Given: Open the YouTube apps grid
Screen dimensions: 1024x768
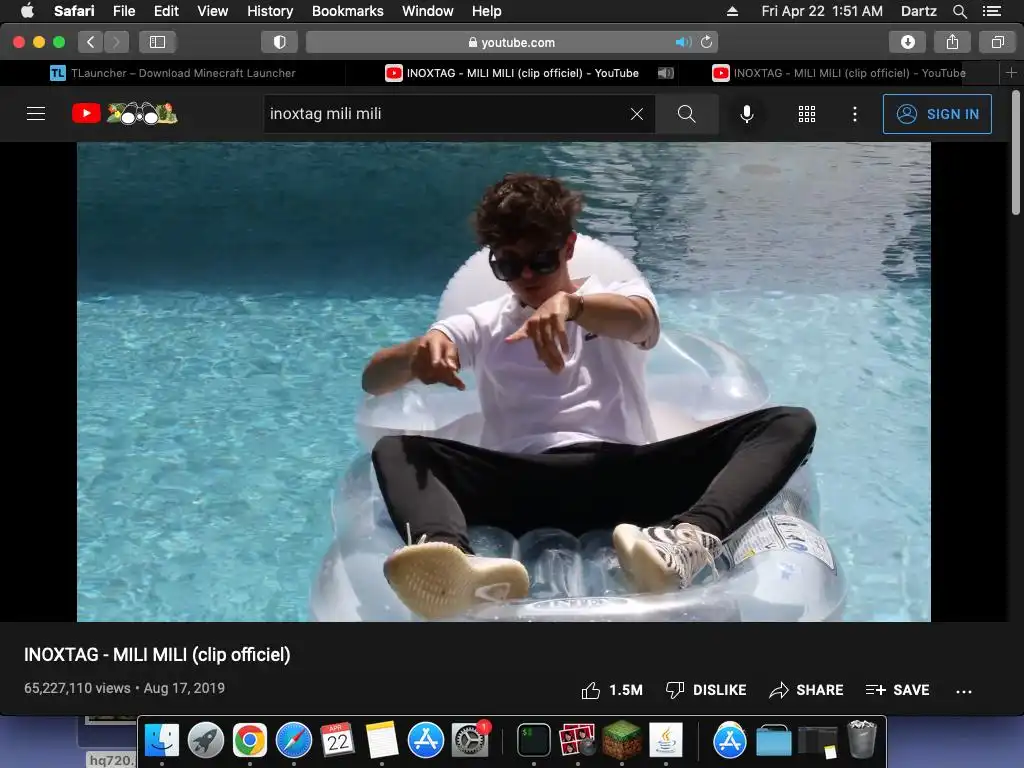Looking at the screenshot, I should click(807, 114).
